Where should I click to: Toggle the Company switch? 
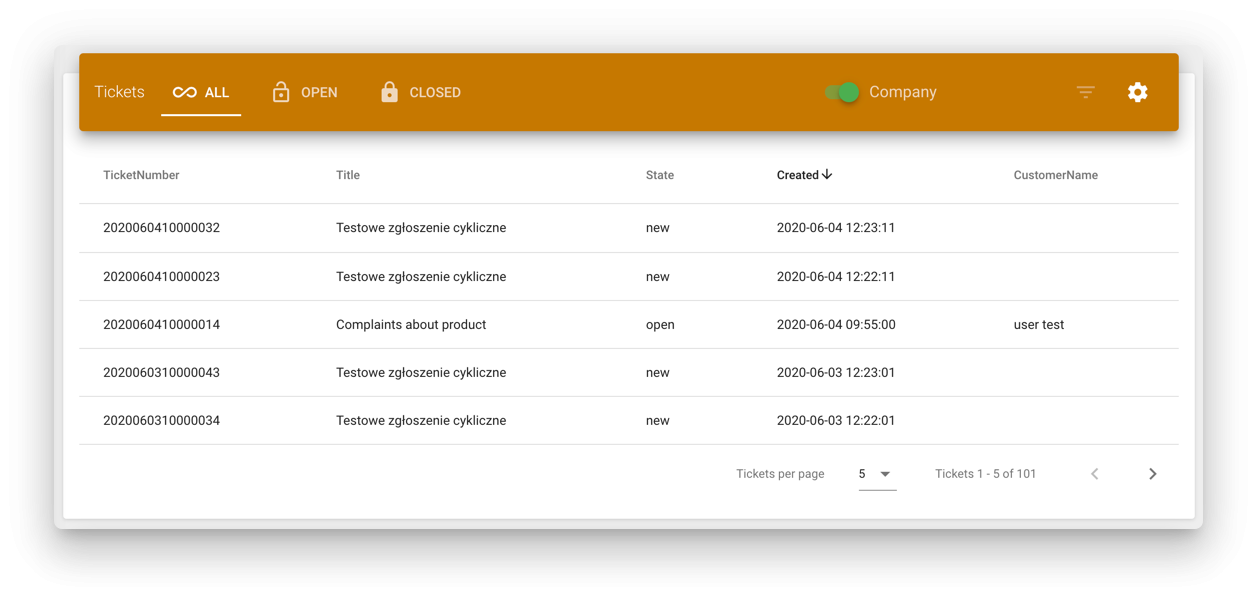842,92
